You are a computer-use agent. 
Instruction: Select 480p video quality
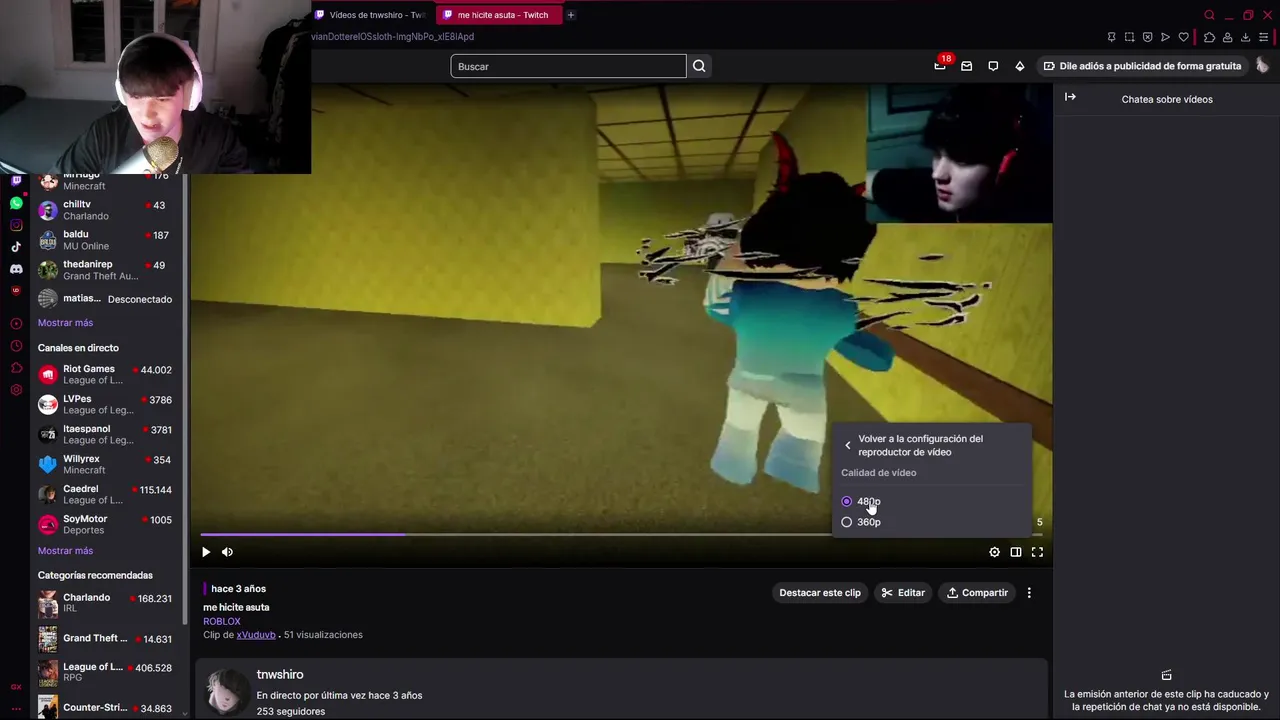861,501
